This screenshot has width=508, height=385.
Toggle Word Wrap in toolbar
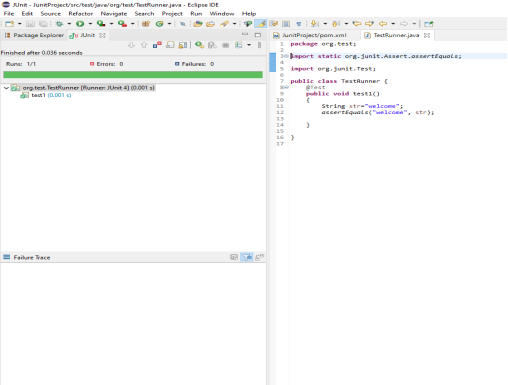274,24
